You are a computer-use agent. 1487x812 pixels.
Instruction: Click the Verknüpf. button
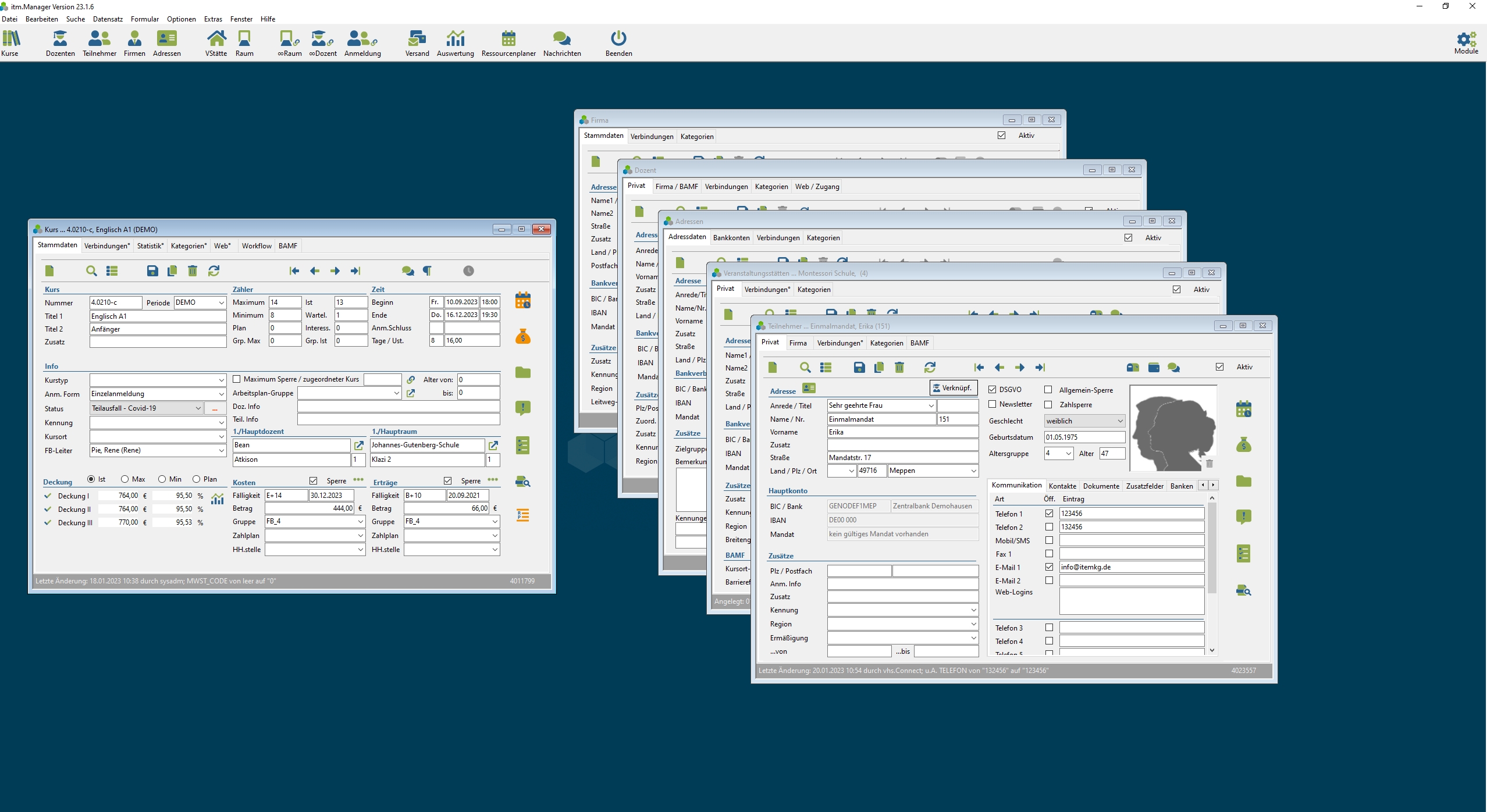pos(952,388)
